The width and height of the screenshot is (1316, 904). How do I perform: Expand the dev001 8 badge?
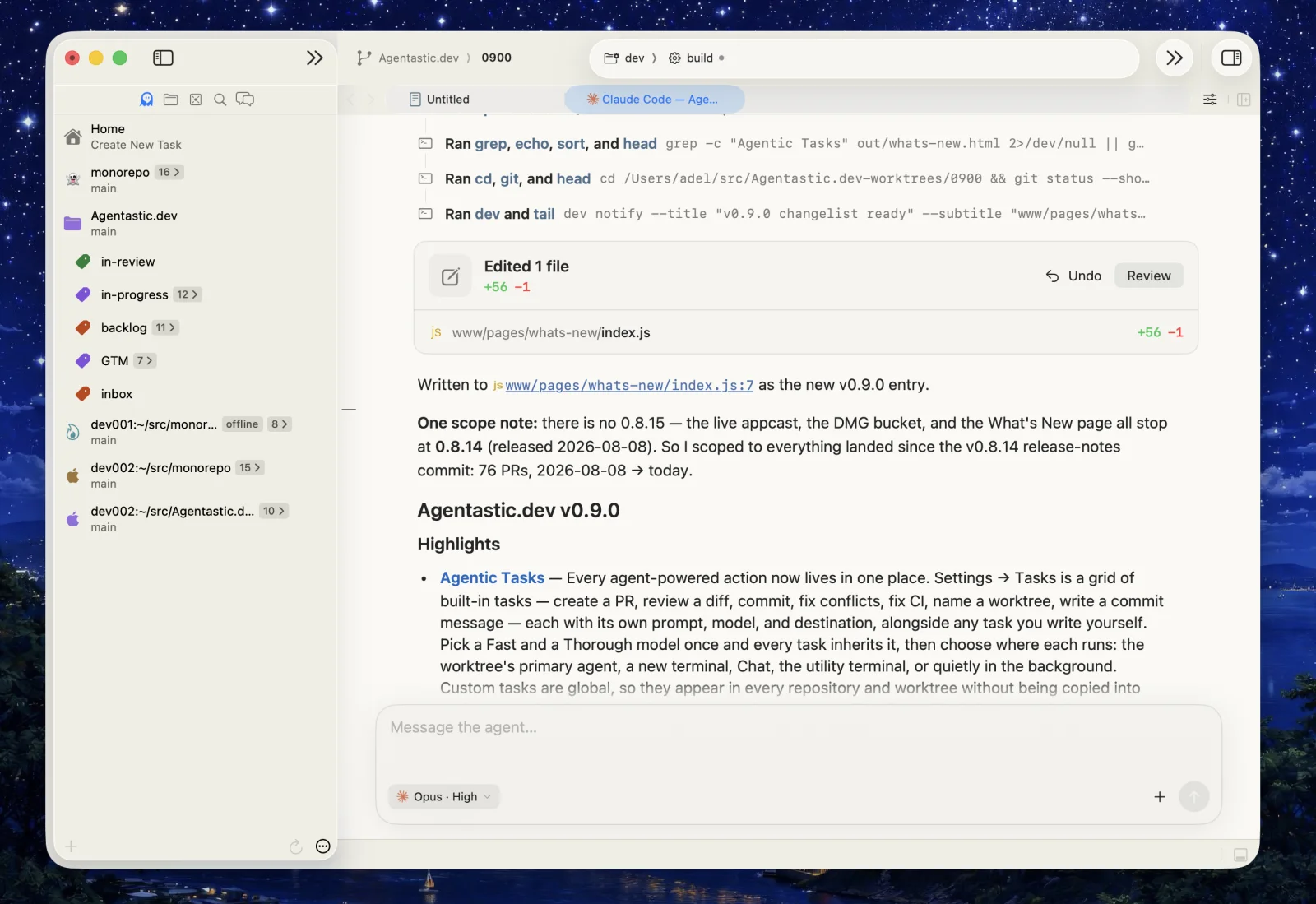(280, 424)
